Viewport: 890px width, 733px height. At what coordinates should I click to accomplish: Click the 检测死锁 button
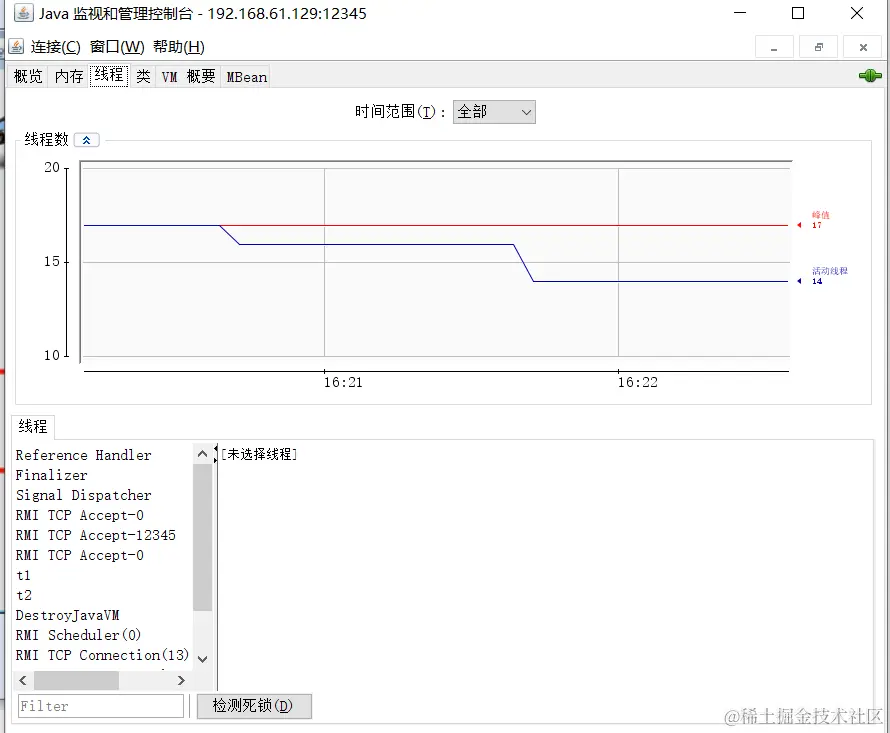coord(254,706)
